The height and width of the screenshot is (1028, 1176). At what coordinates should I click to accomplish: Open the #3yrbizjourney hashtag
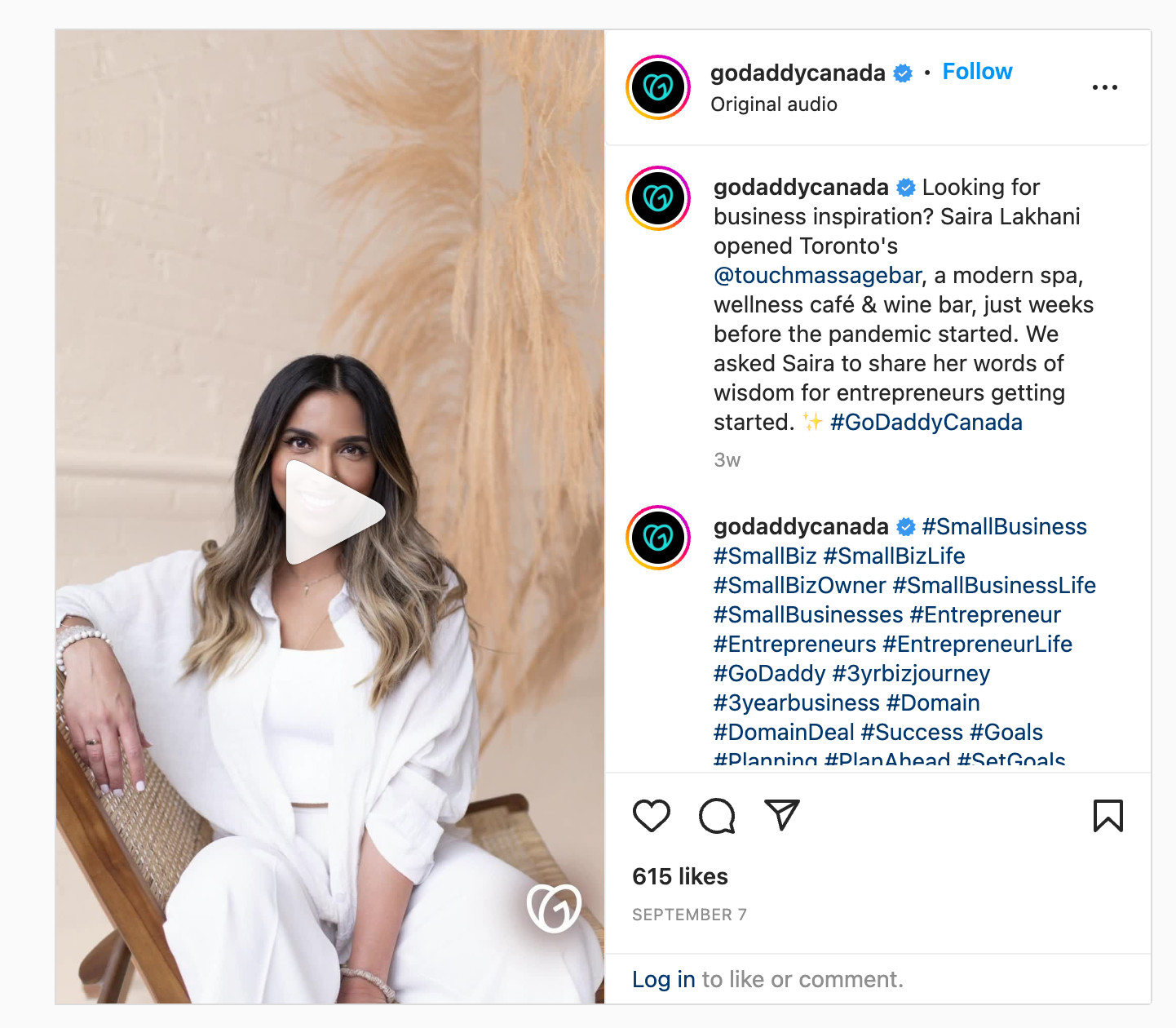click(911, 674)
